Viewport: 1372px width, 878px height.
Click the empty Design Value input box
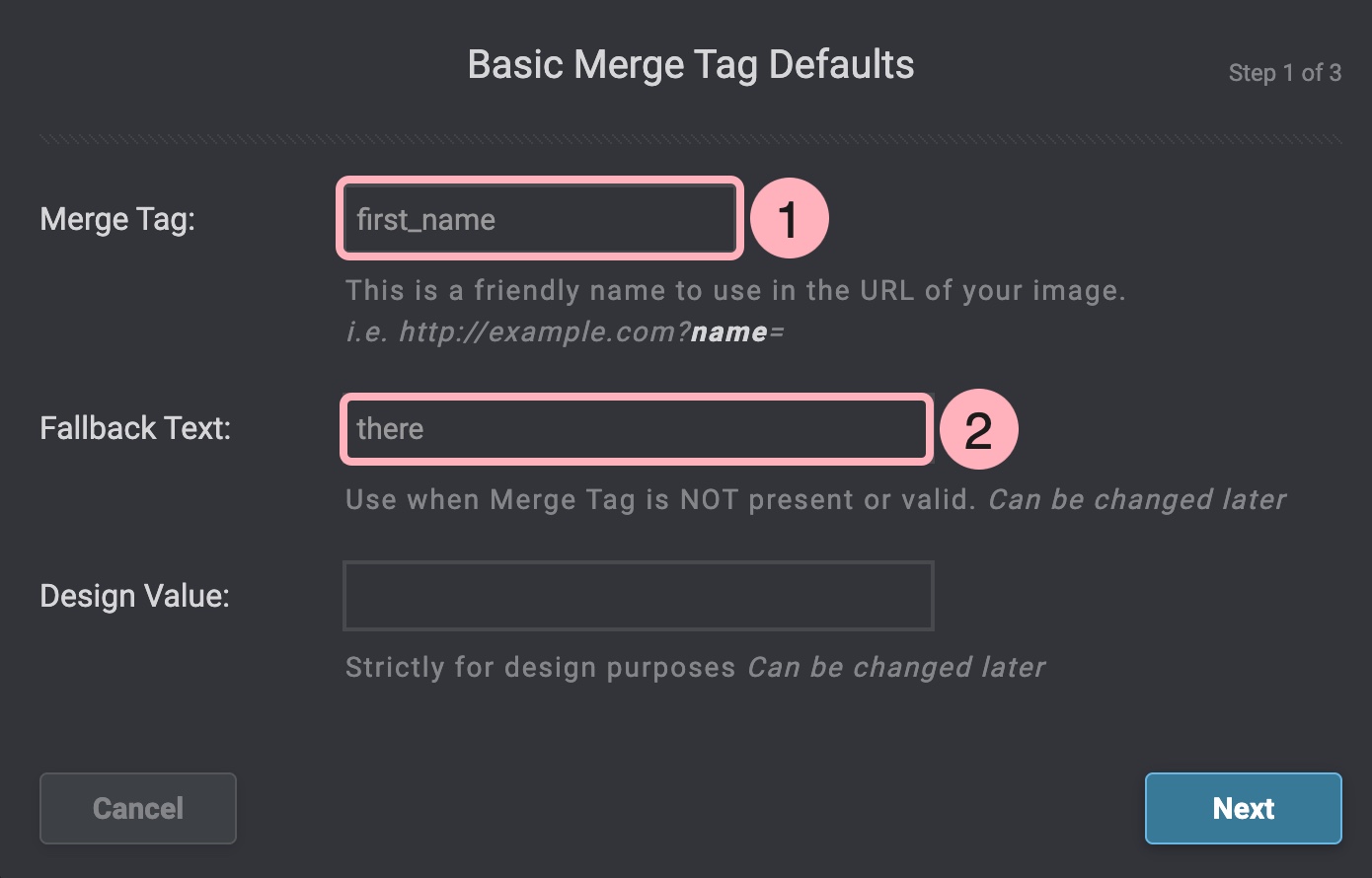coord(638,596)
